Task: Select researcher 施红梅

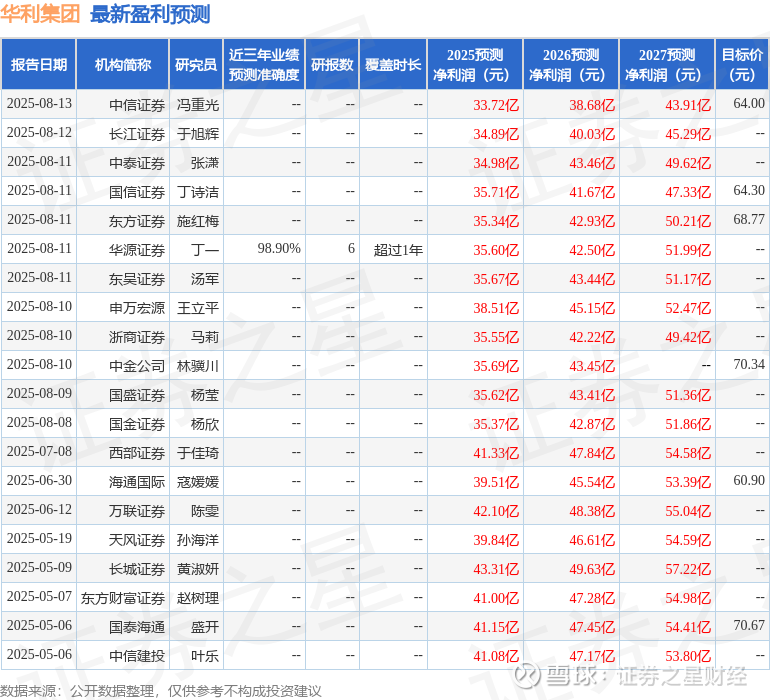Action: (x=197, y=221)
